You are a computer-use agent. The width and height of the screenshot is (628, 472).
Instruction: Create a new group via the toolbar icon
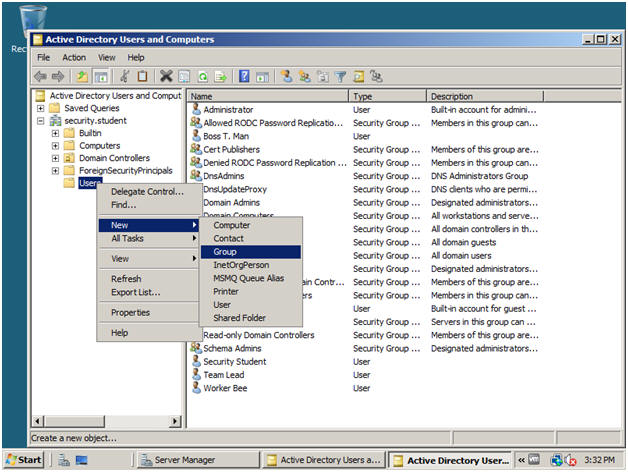click(x=305, y=76)
